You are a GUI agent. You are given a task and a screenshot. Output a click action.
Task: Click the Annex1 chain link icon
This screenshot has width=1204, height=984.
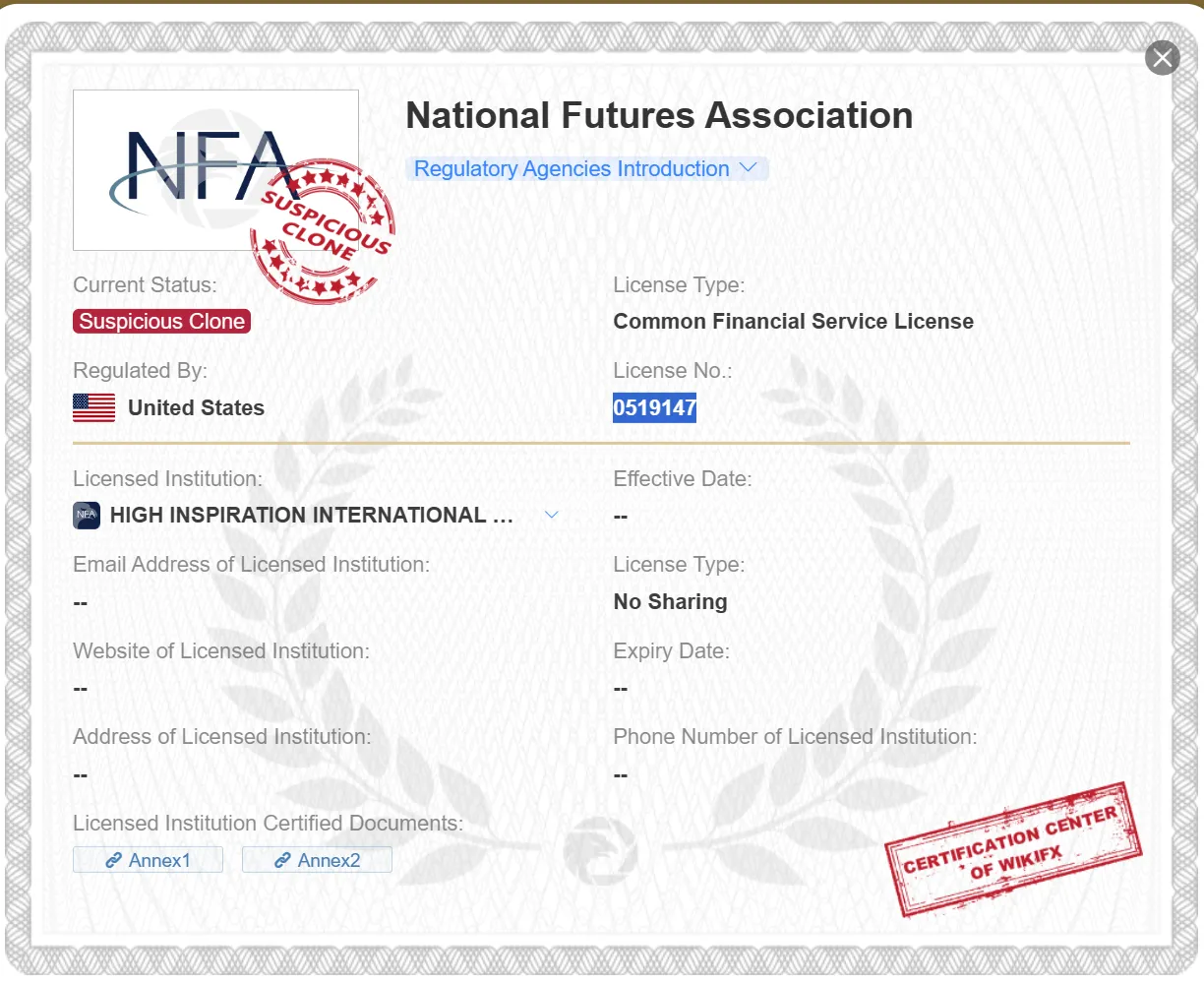(x=114, y=860)
